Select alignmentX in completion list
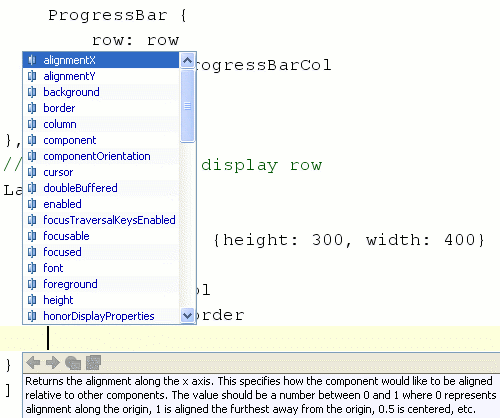The height and width of the screenshot is (418, 500). [101, 60]
